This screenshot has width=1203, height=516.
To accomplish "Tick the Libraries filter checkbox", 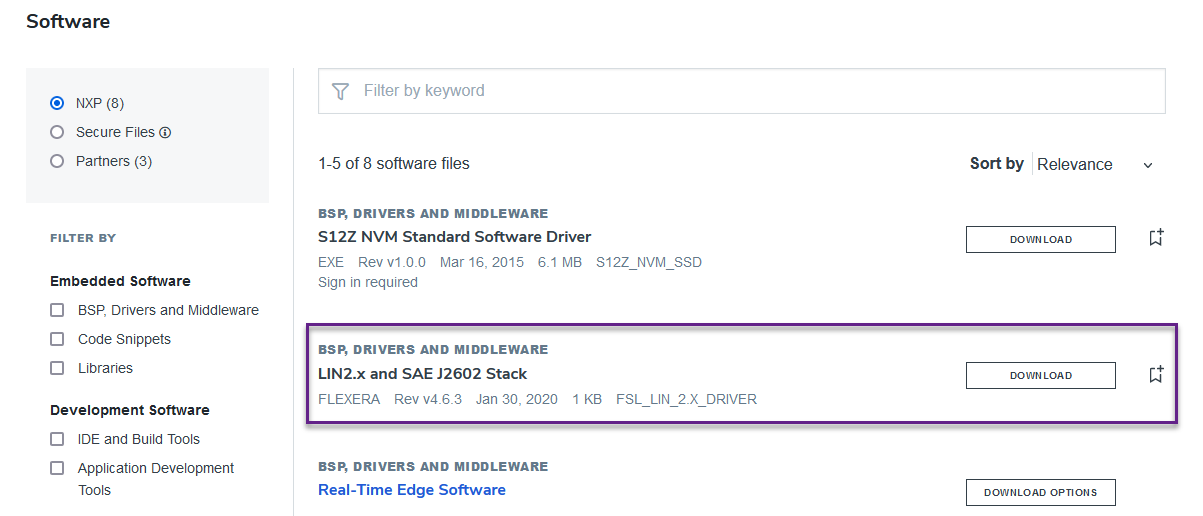I will 57,368.
